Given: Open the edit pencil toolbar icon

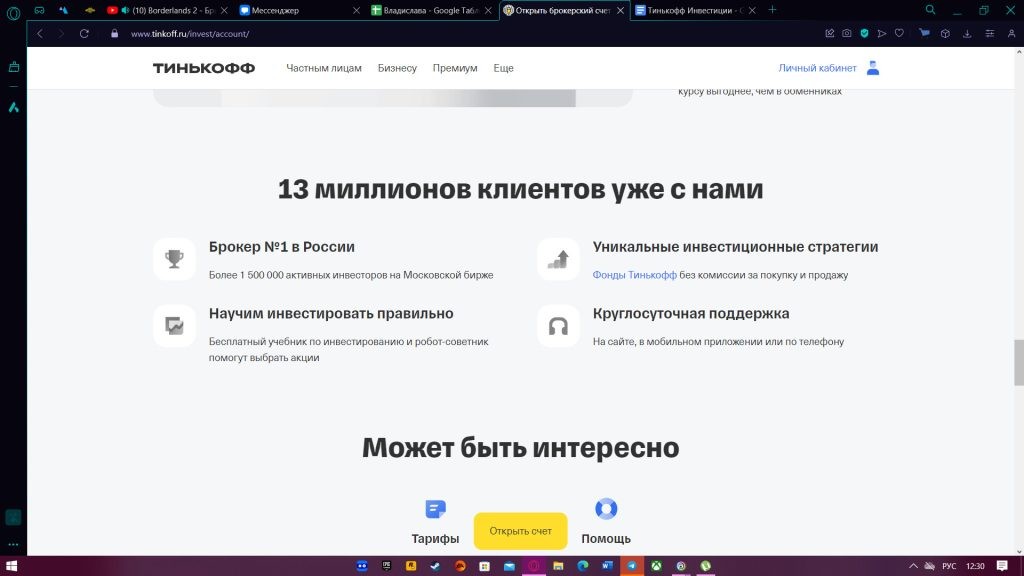Looking at the screenshot, I should [x=830, y=33].
